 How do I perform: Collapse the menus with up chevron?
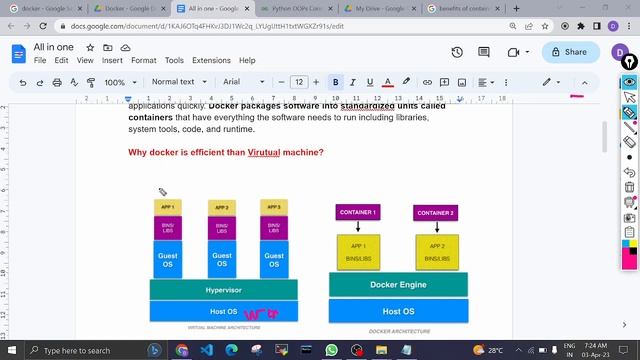pyautogui.click(x=584, y=83)
